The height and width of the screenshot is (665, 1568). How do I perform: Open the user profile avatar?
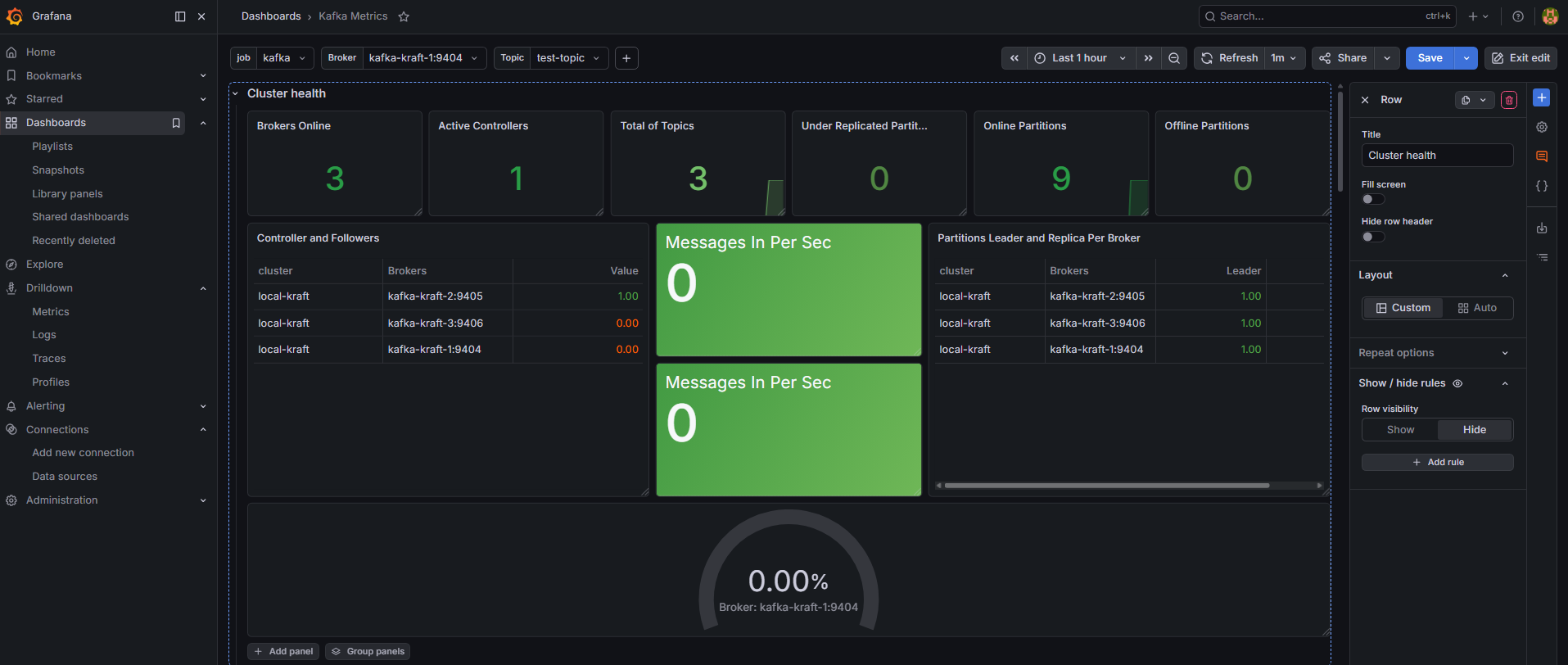(1550, 16)
